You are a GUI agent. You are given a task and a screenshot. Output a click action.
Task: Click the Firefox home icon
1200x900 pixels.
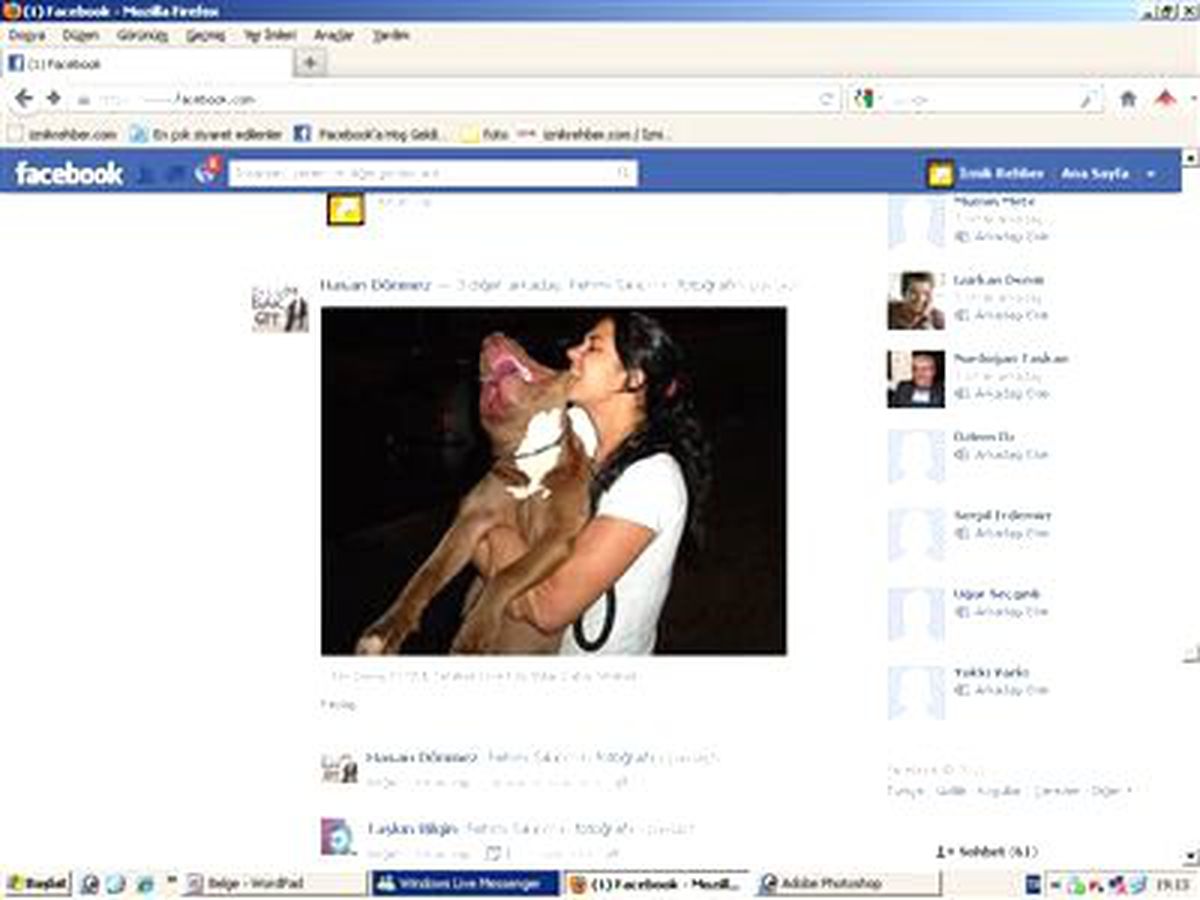(x=1128, y=99)
